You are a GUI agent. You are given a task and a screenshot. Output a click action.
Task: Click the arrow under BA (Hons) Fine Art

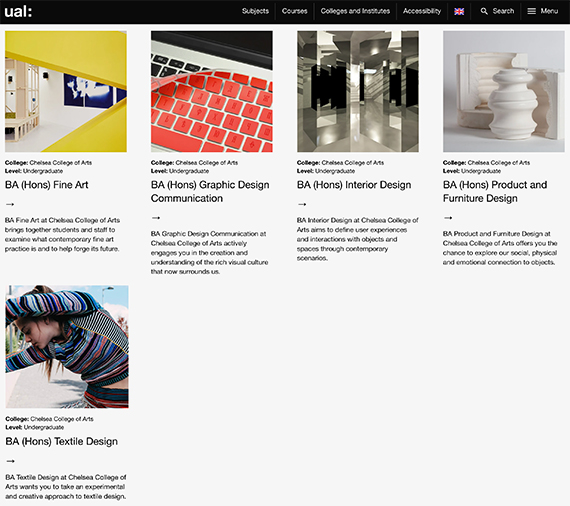(10, 204)
